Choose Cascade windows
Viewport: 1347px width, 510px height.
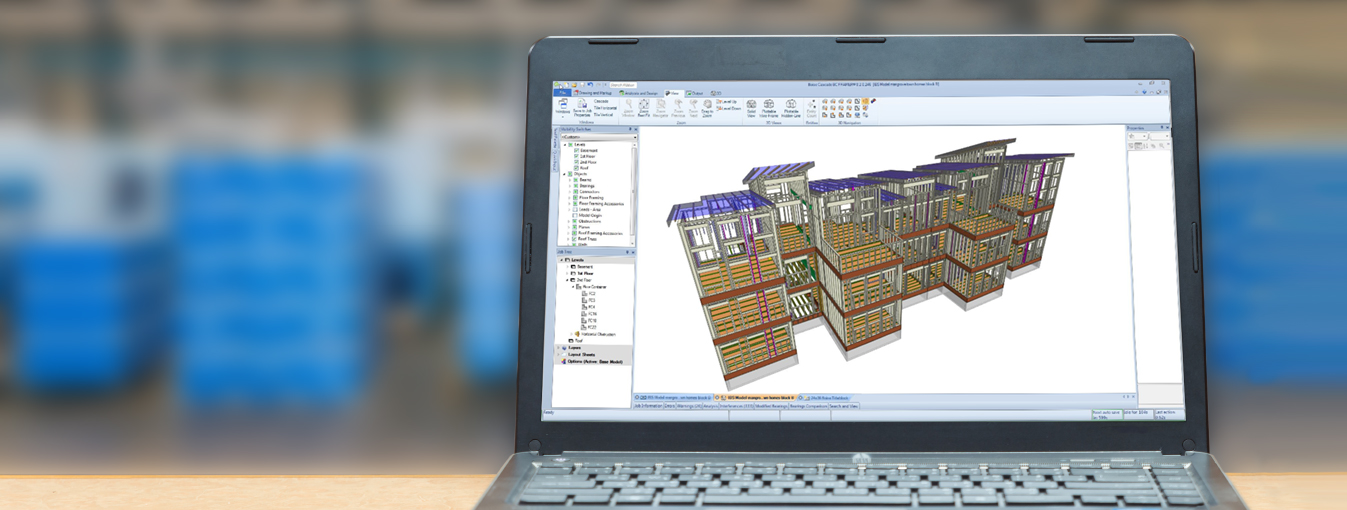pos(601,101)
